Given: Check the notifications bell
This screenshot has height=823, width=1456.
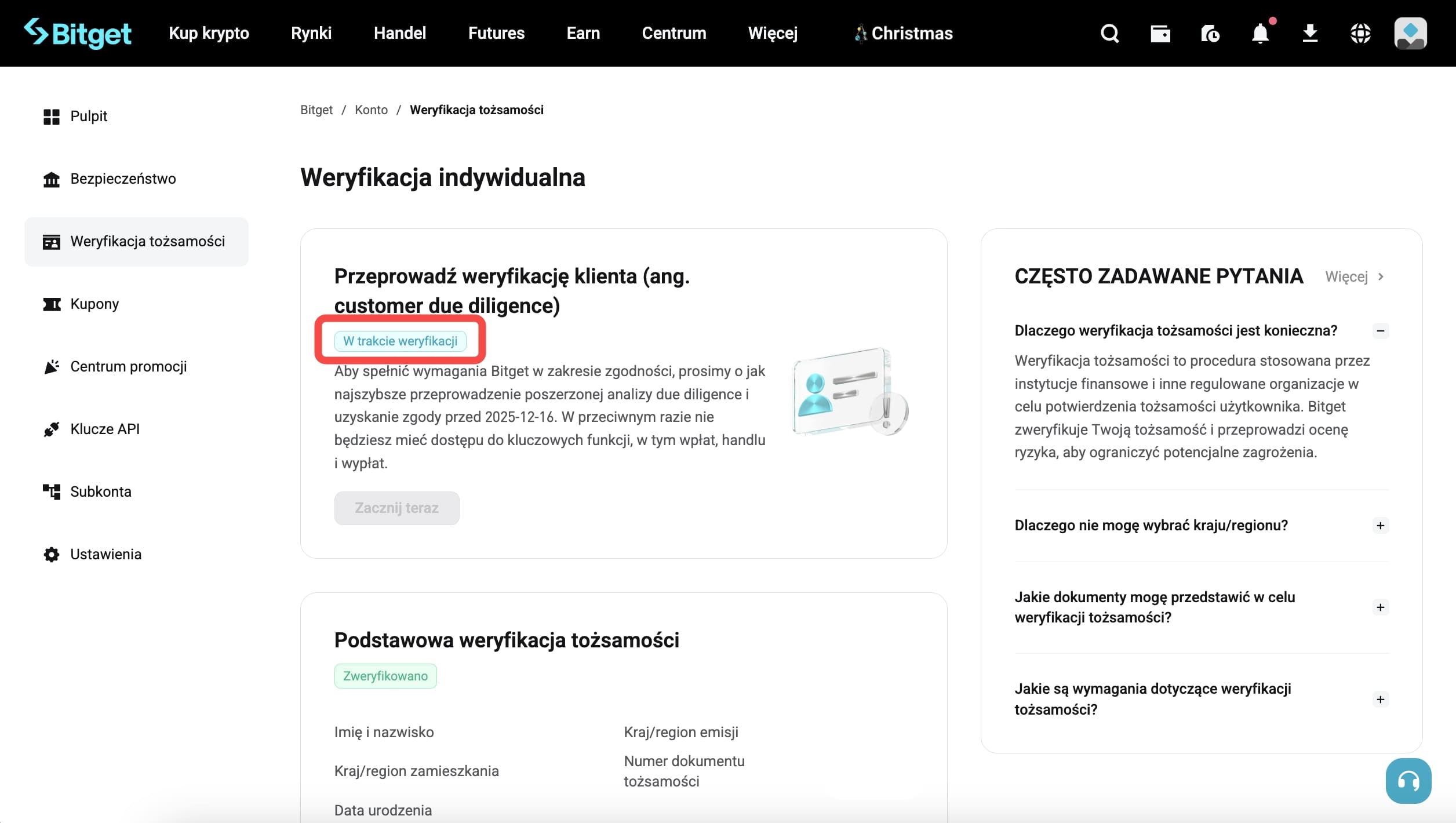Looking at the screenshot, I should [x=1260, y=33].
